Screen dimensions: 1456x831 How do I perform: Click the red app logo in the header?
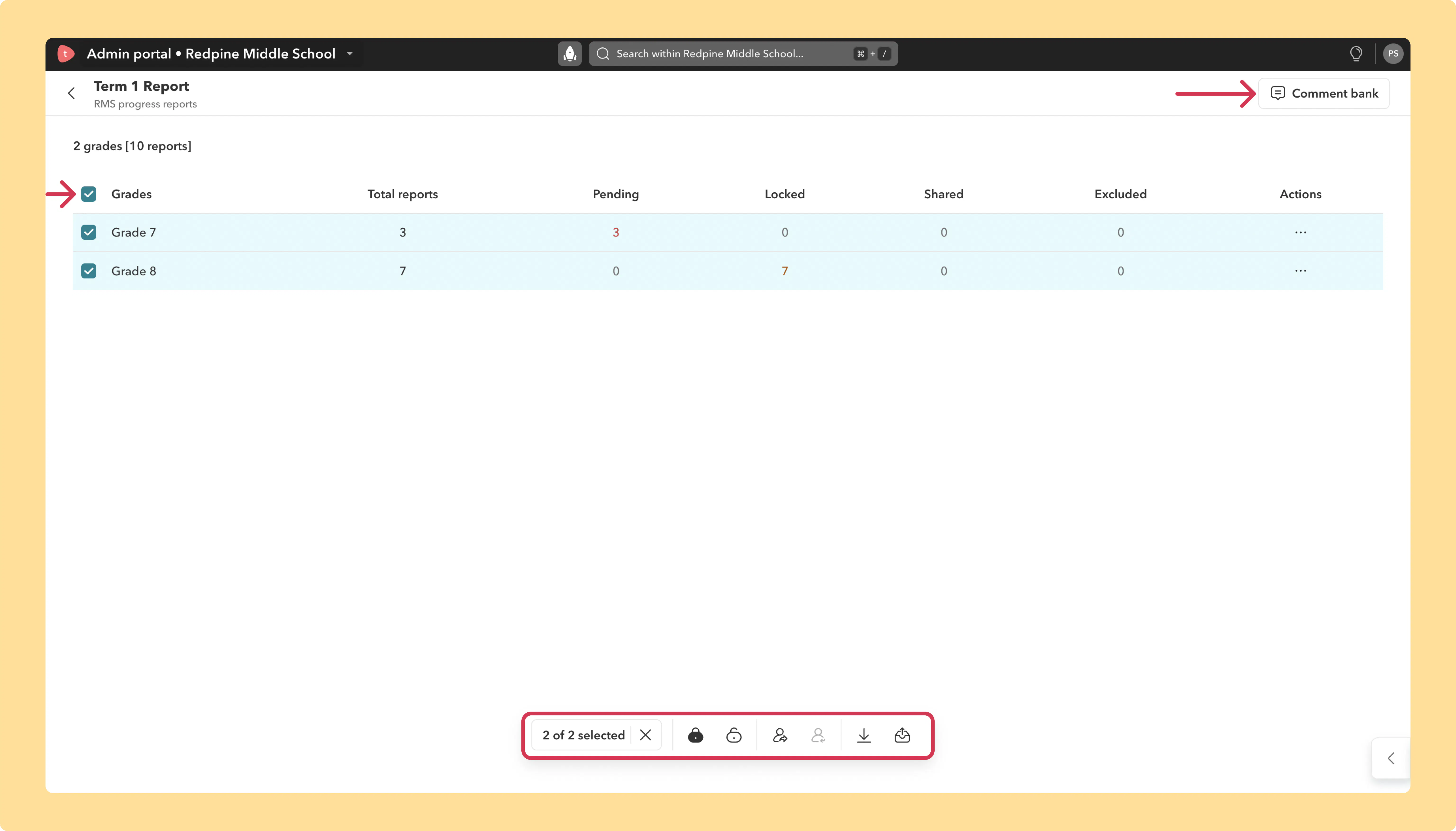click(66, 54)
